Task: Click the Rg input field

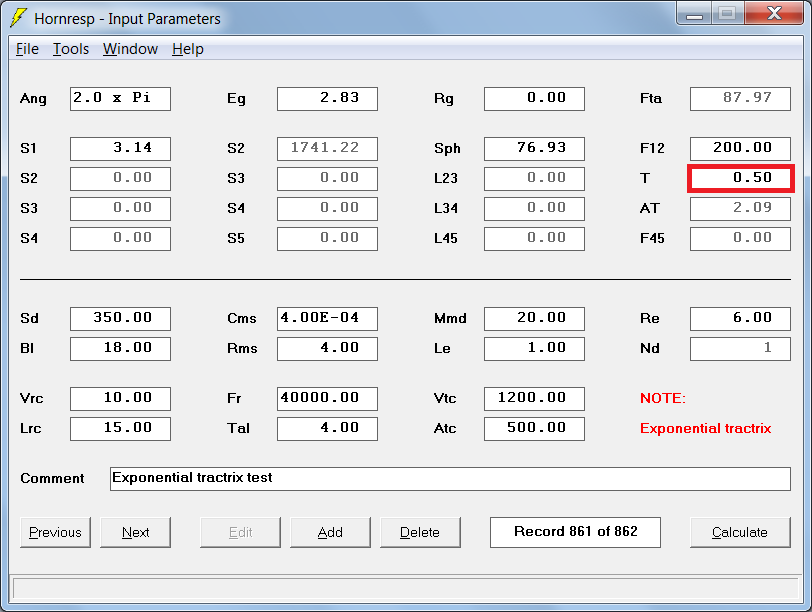Action: (534, 98)
